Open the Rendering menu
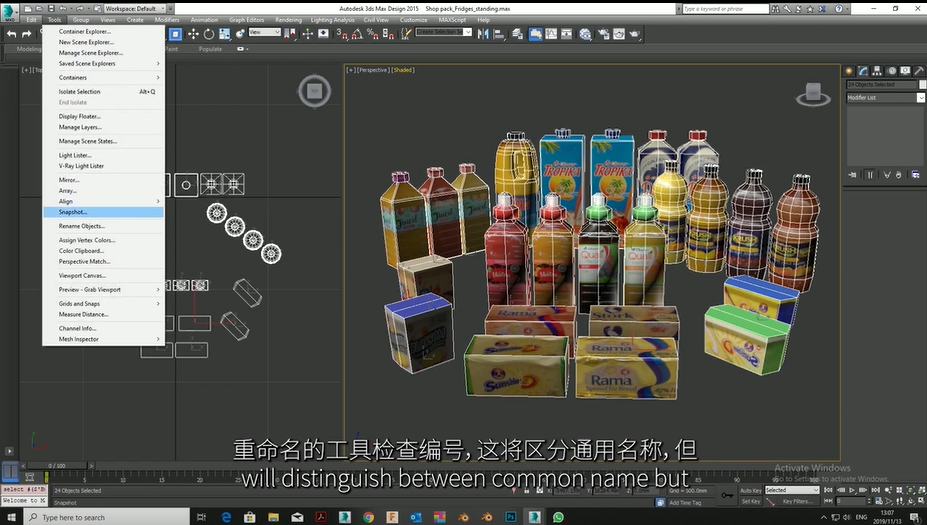The width and height of the screenshot is (927, 525). (289, 20)
